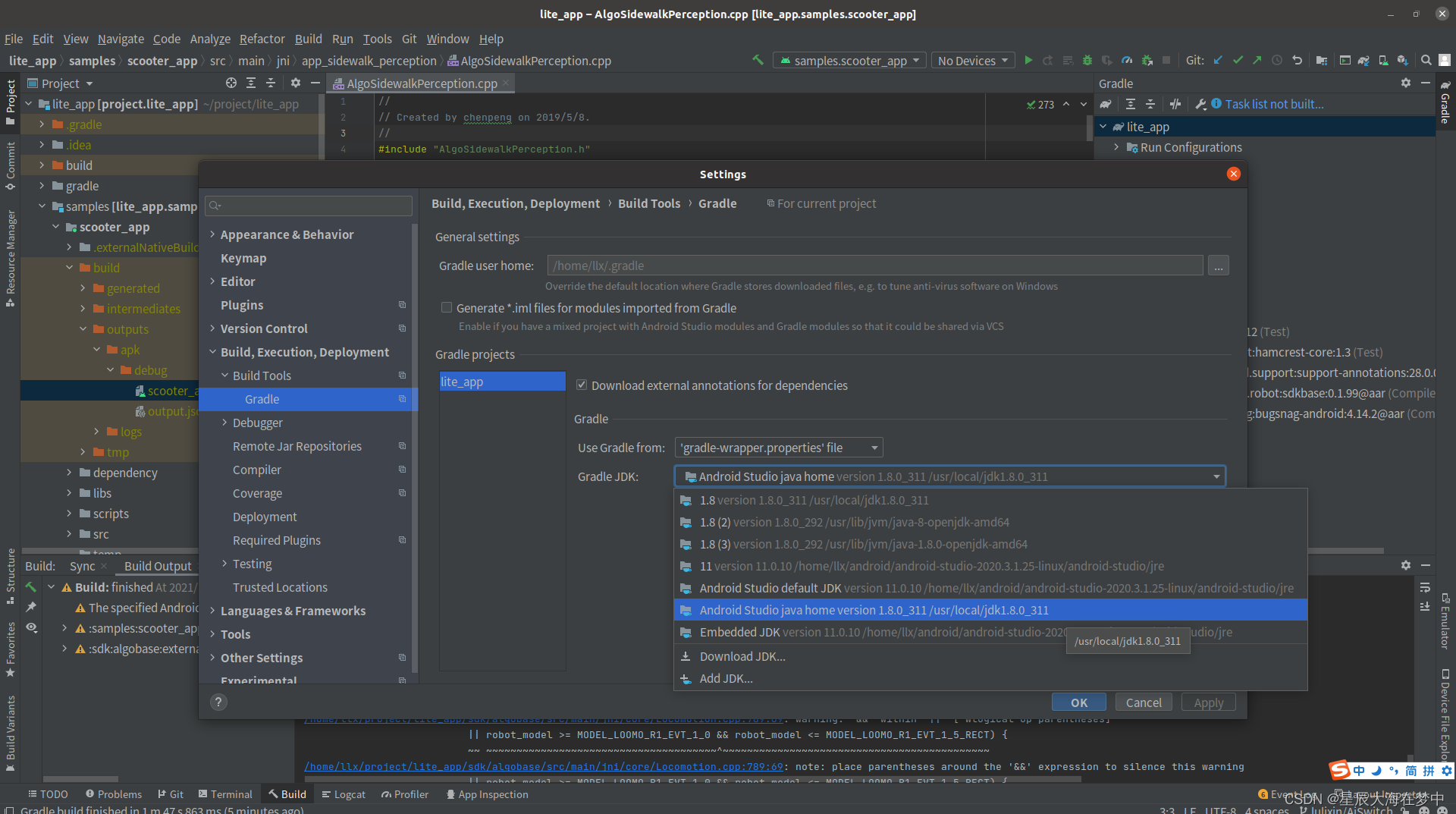
Task: Open the Analyze menu
Action: pyautogui.click(x=210, y=39)
